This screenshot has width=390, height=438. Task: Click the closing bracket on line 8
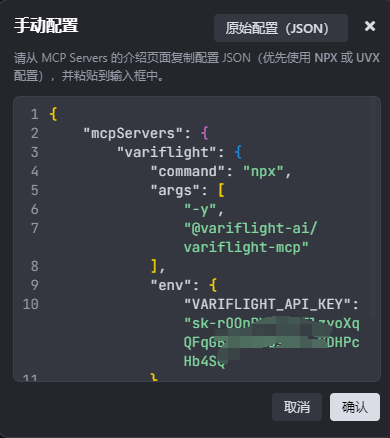tap(154, 266)
